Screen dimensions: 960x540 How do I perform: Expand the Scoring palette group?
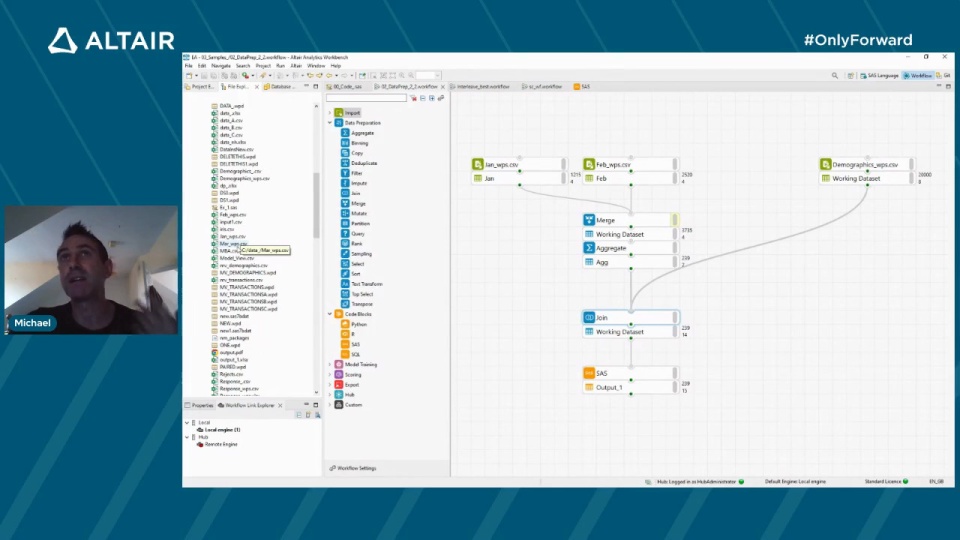[330, 375]
